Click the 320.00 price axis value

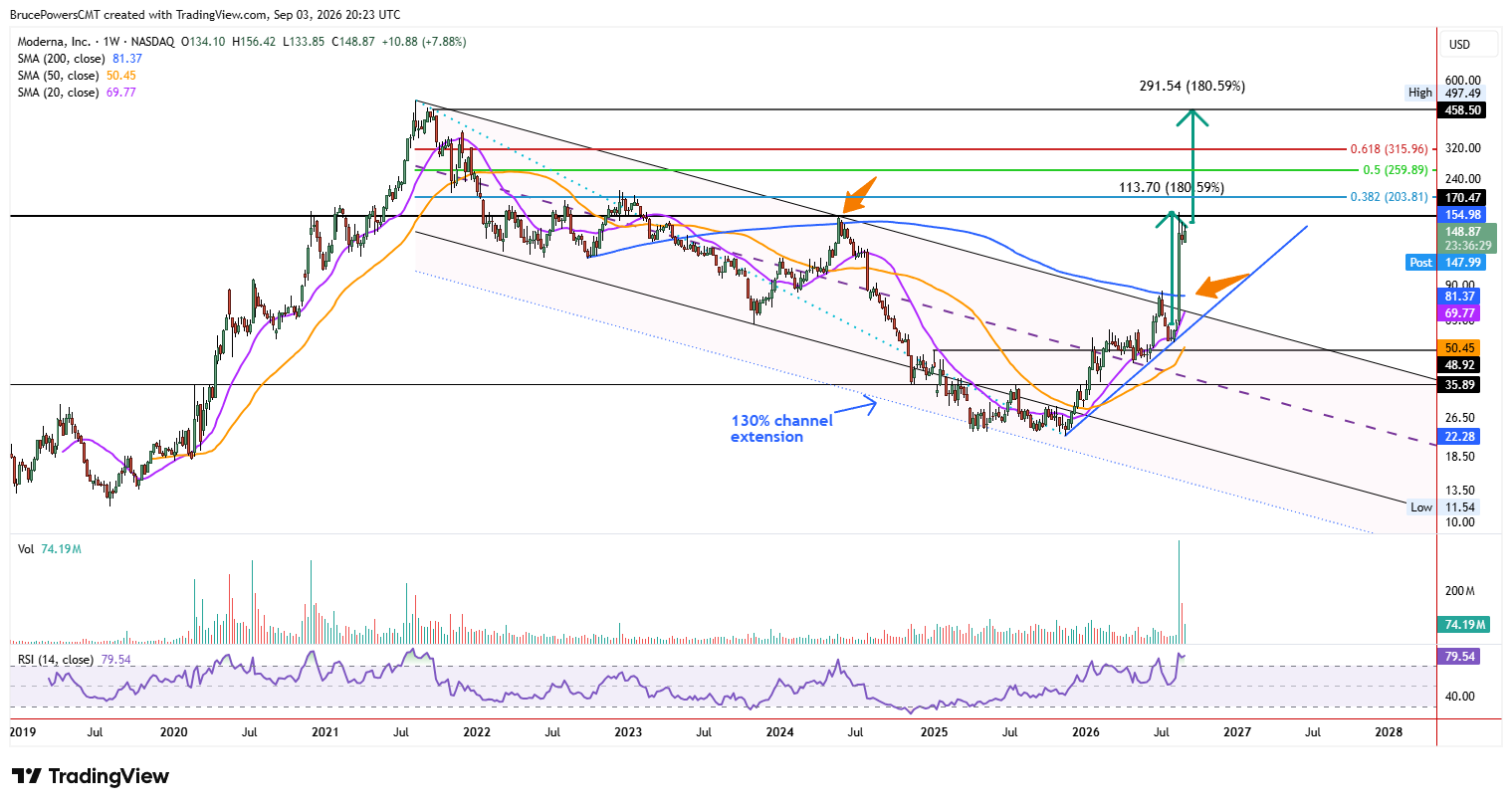[1463, 148]
